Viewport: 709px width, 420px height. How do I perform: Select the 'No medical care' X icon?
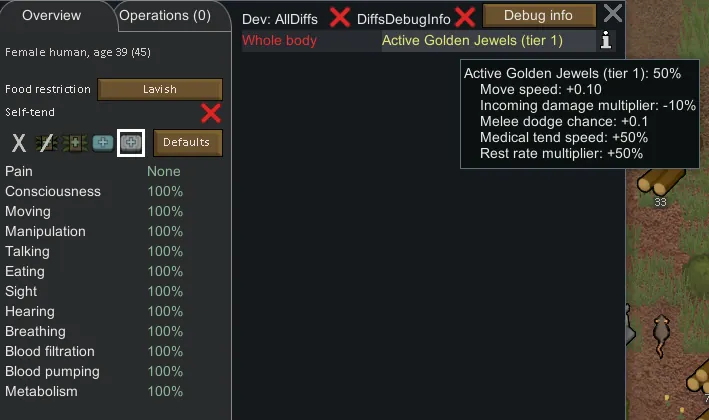tap(19, 143)
